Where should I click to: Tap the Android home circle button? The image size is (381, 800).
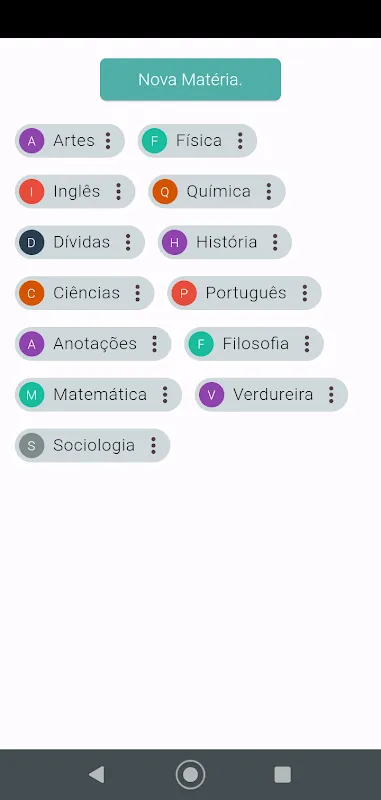(190, 774)
